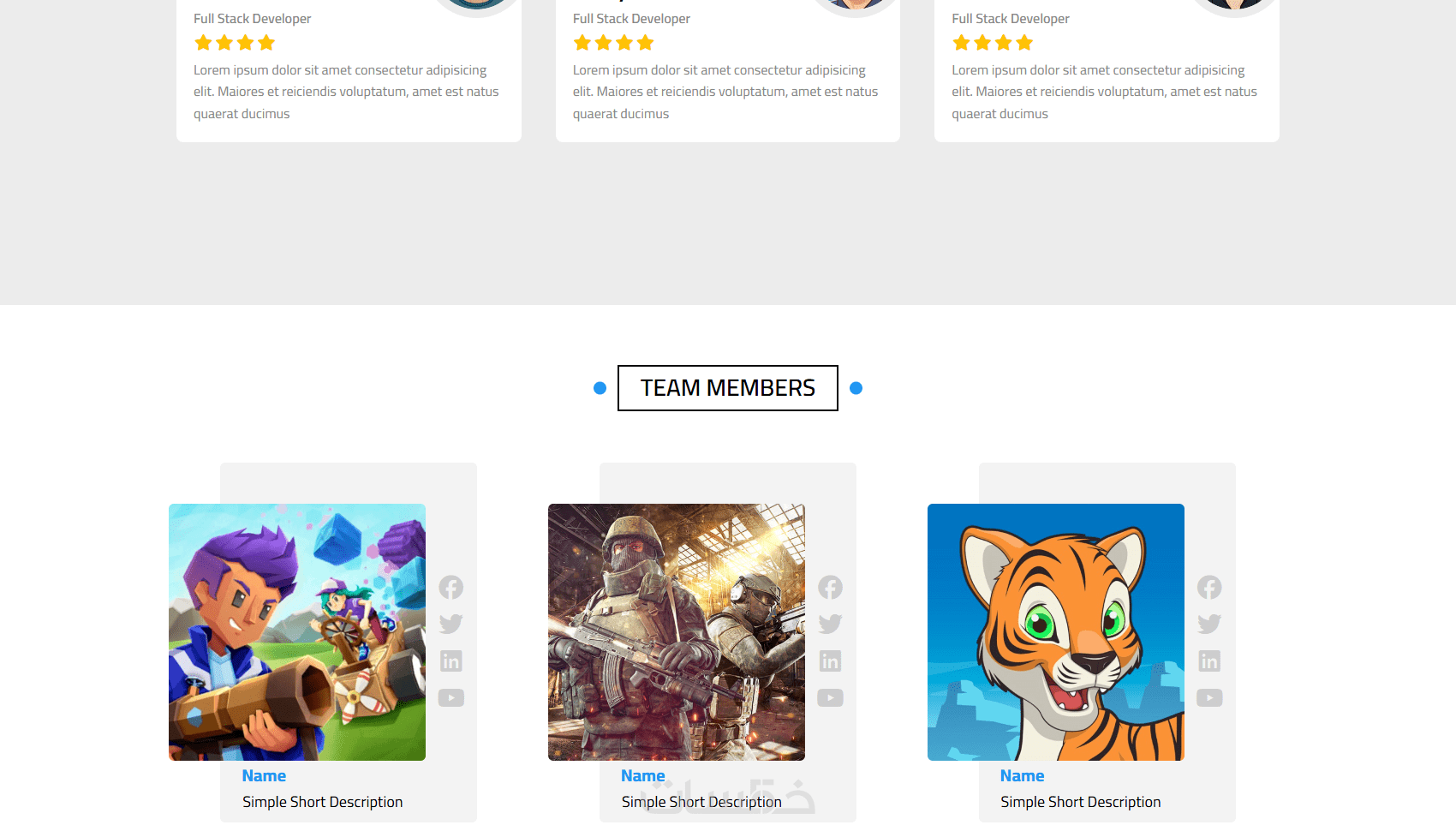Open LinkedIn link on the tiger member card

coord(1209,661)
